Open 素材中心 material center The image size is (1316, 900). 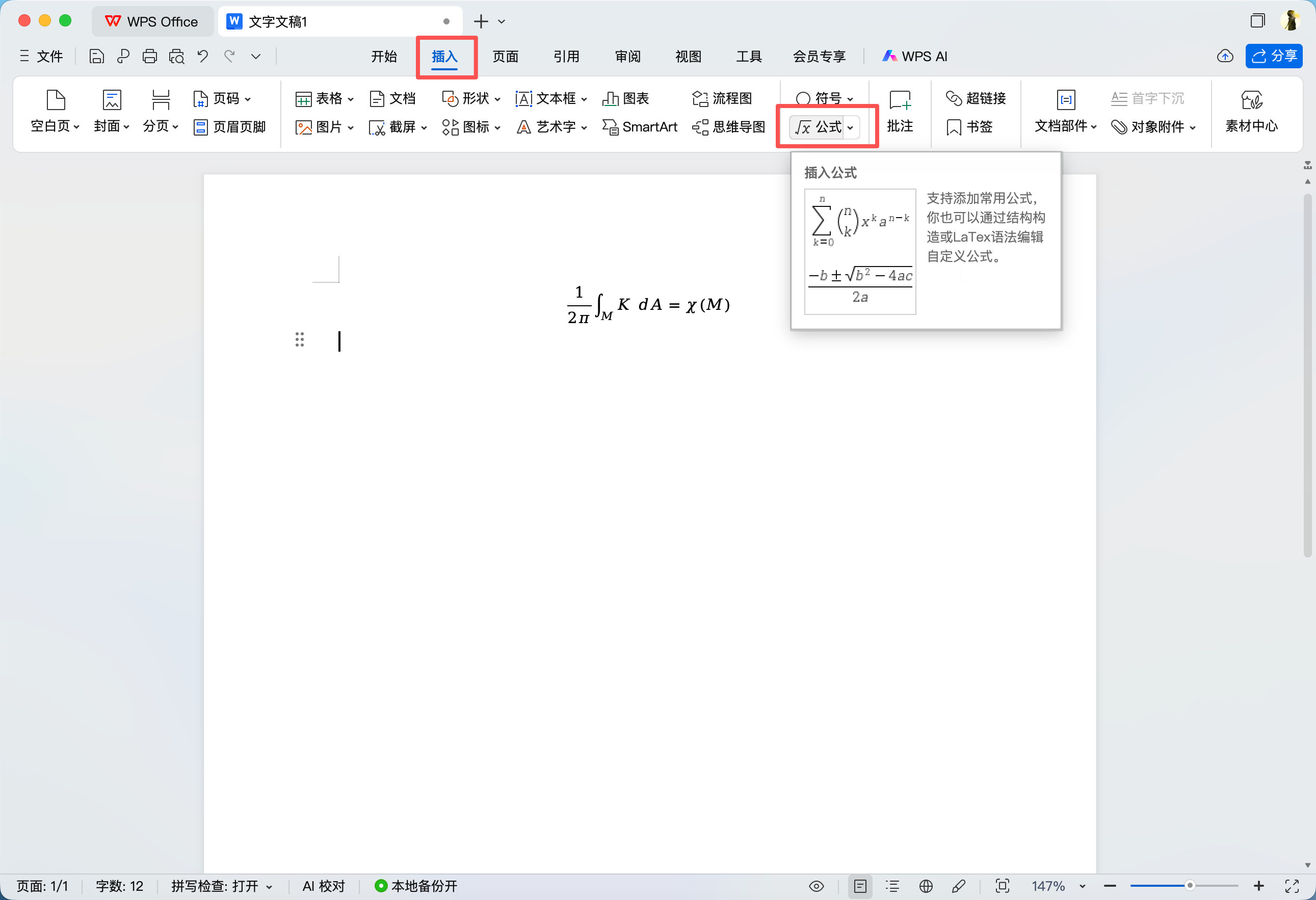click(1251, 112)
